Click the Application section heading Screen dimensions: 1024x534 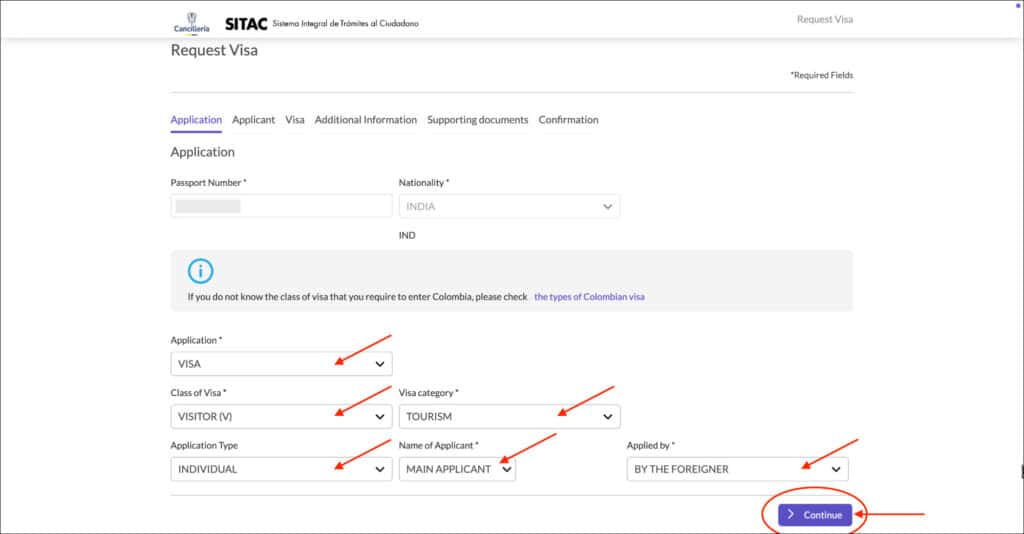click(x=202, y=152)
